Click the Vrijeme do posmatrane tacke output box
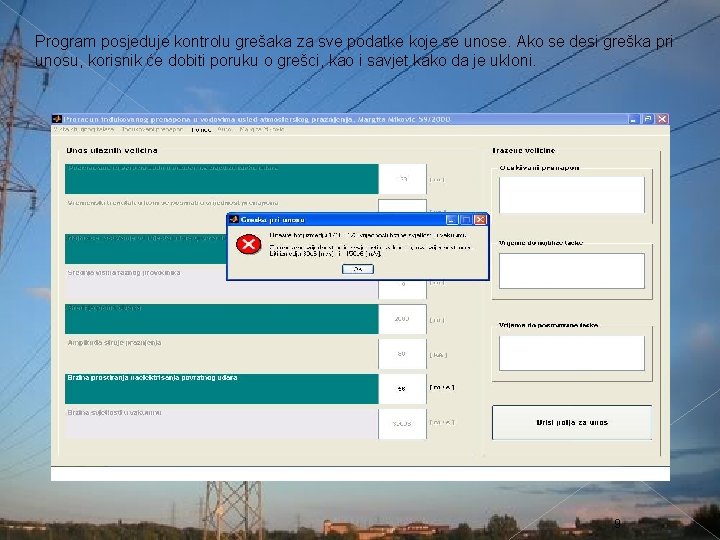The image size is (720, 540). point(572,353)
